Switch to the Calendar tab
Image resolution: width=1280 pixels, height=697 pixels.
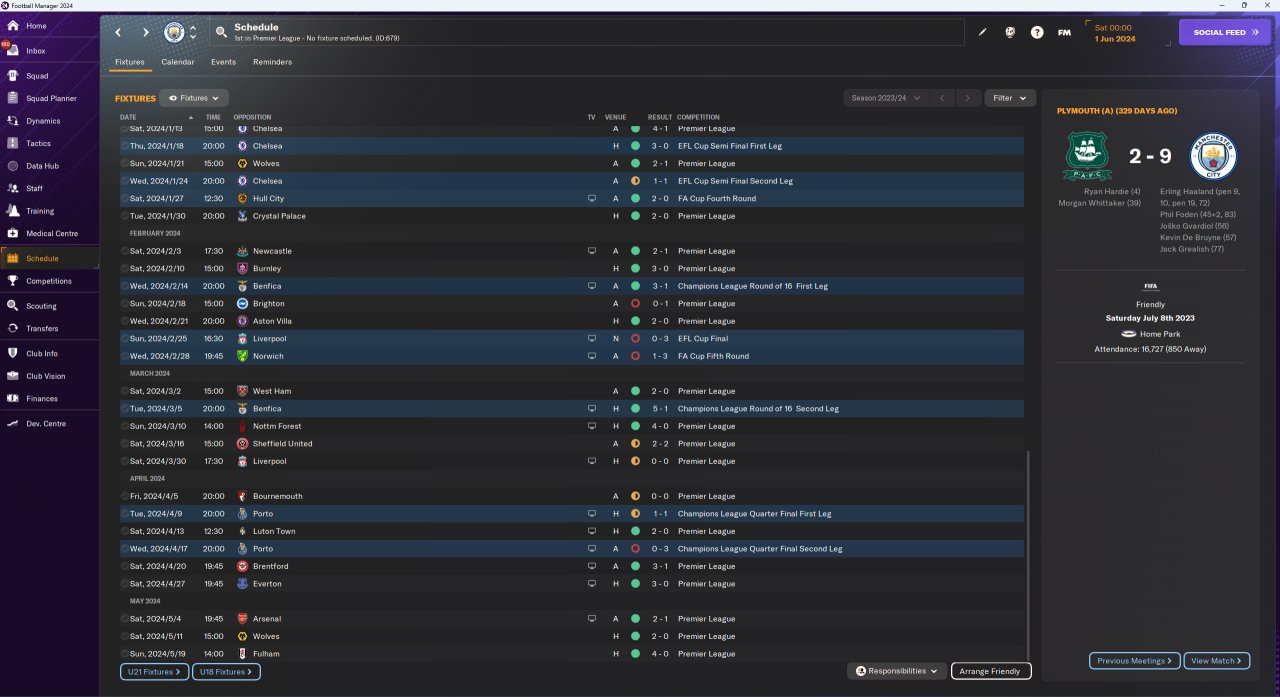pyautogui.click(x=178, y=62)
